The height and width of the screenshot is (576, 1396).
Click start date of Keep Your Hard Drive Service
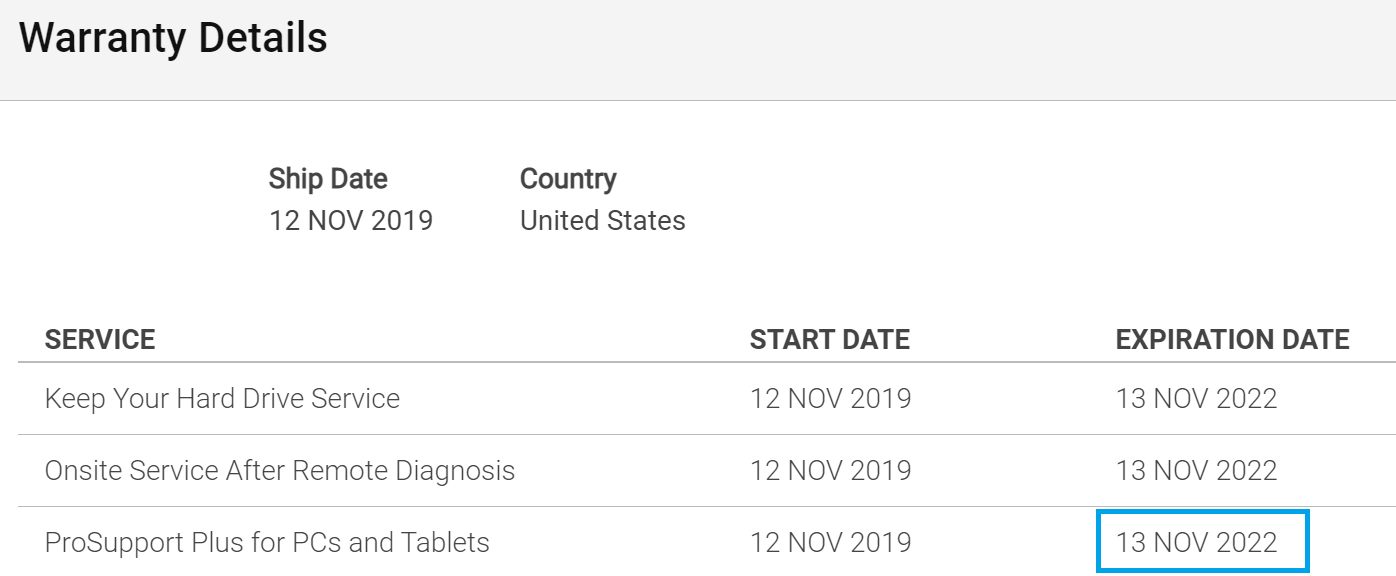pos(831,399)
